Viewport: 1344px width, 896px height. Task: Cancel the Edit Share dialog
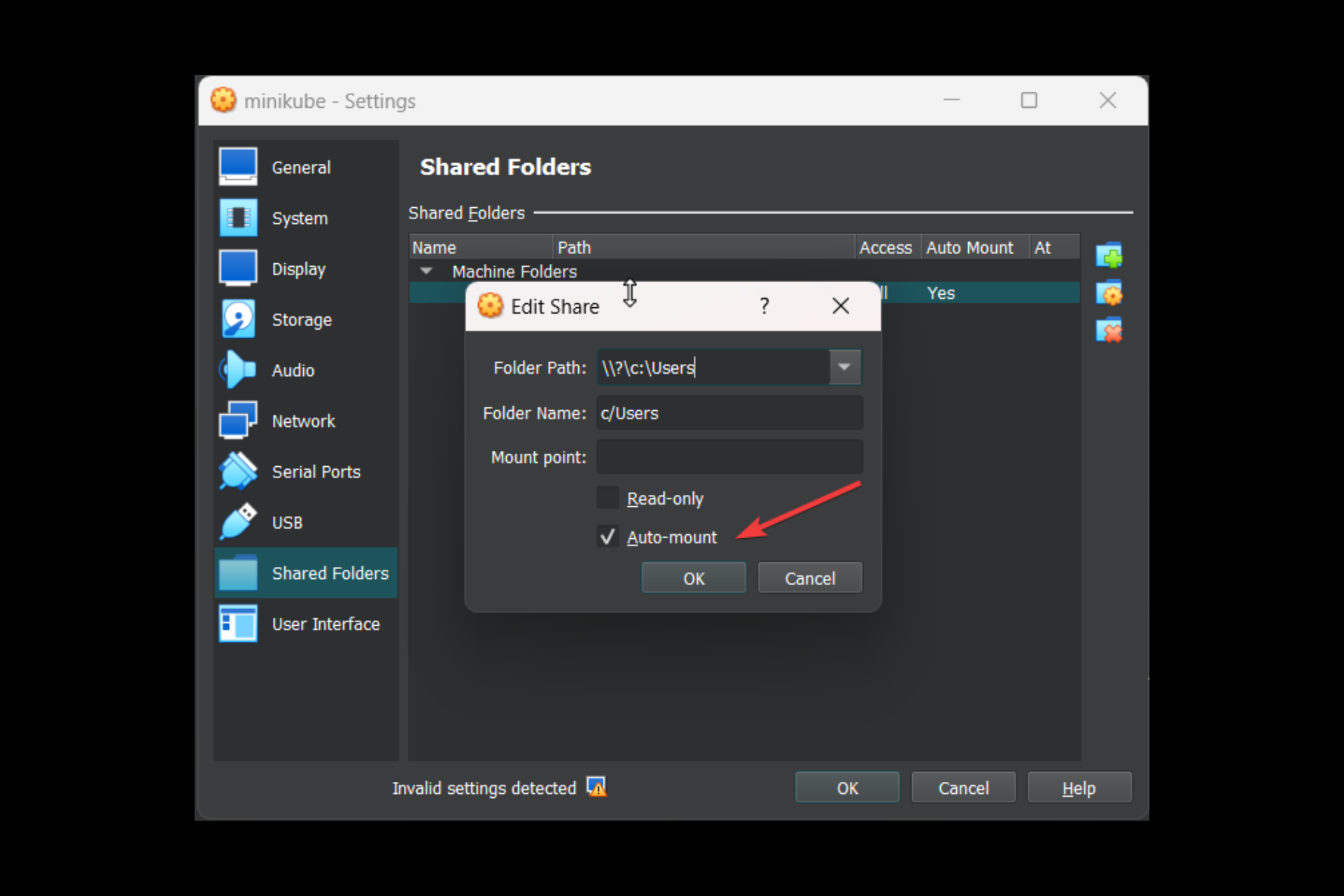[810, 578]
